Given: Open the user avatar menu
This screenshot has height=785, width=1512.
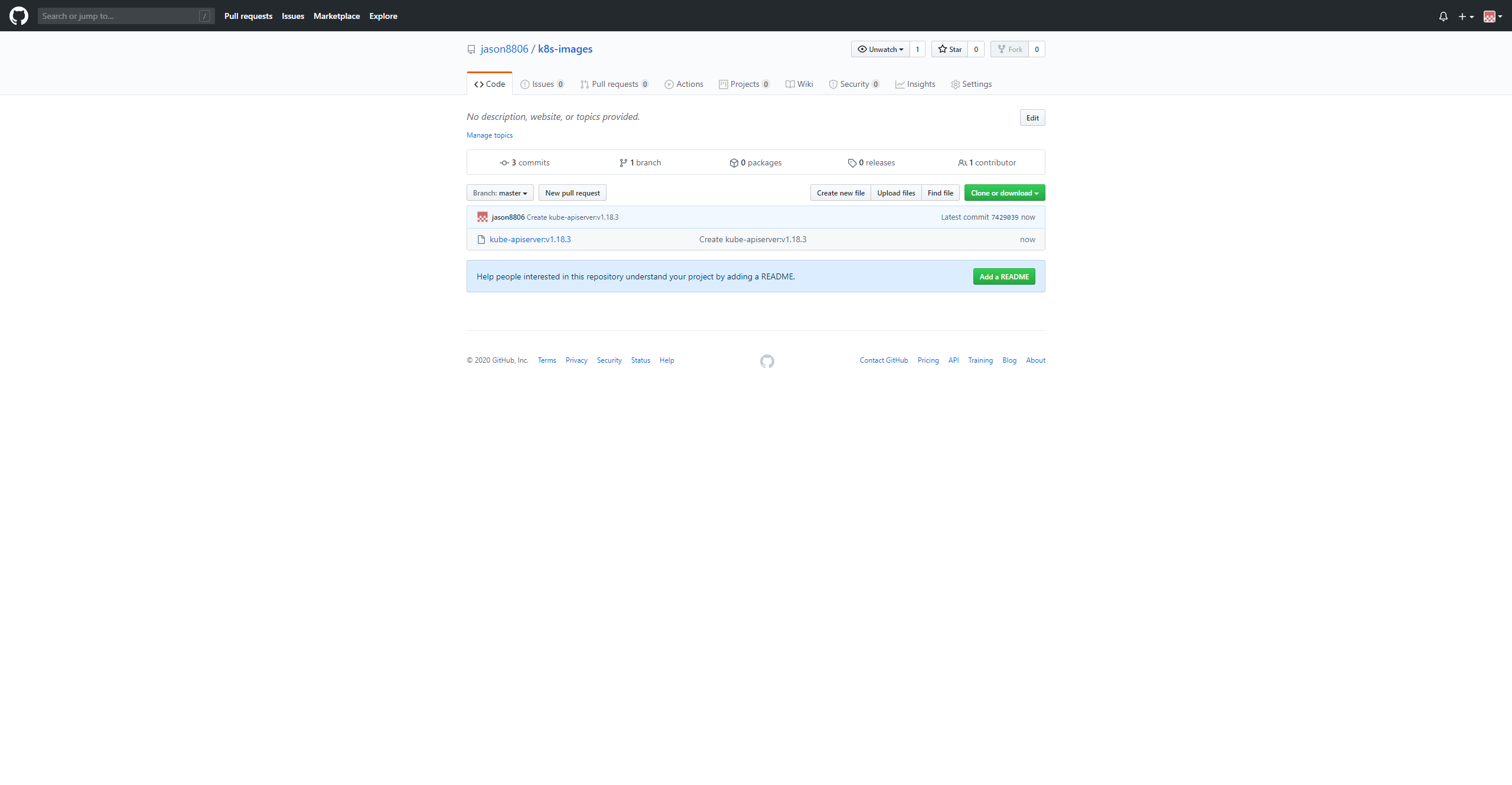Looking at the screenshot, I should pos(1493,17).
